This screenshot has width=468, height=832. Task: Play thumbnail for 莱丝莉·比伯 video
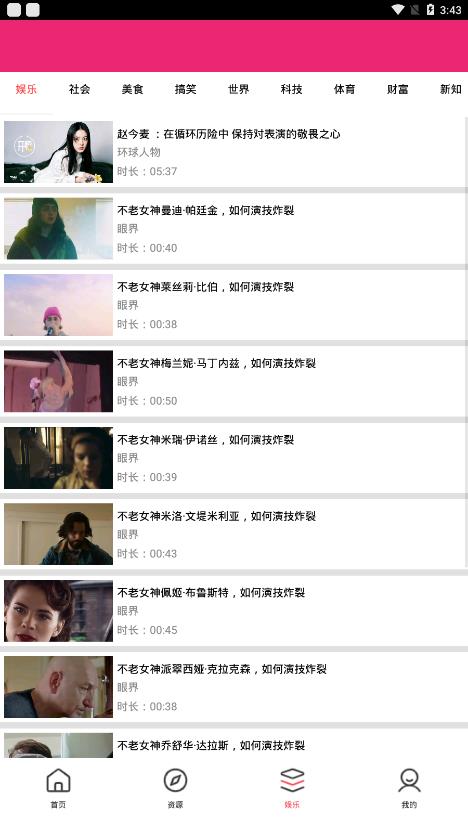click(x=58, y=305)
